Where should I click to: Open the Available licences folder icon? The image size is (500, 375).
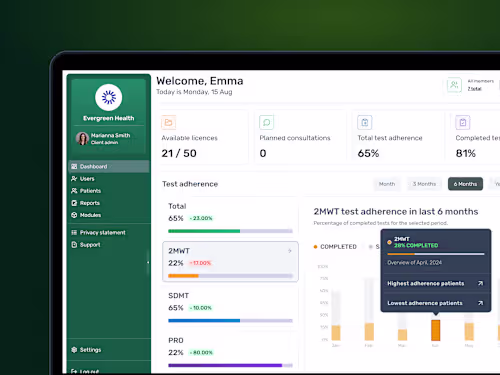pos(169,122)
